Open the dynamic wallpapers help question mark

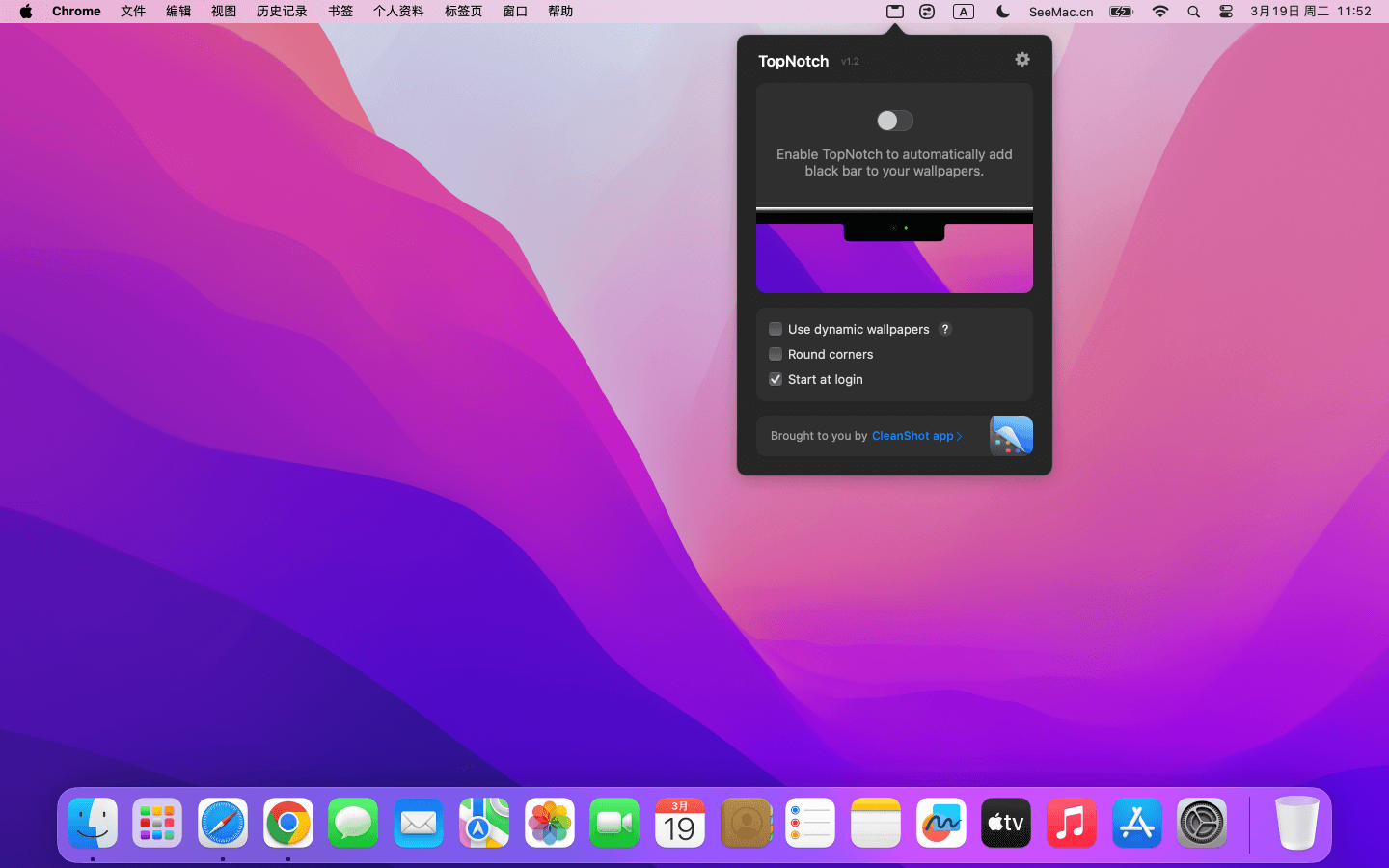[x=945, y=329]
